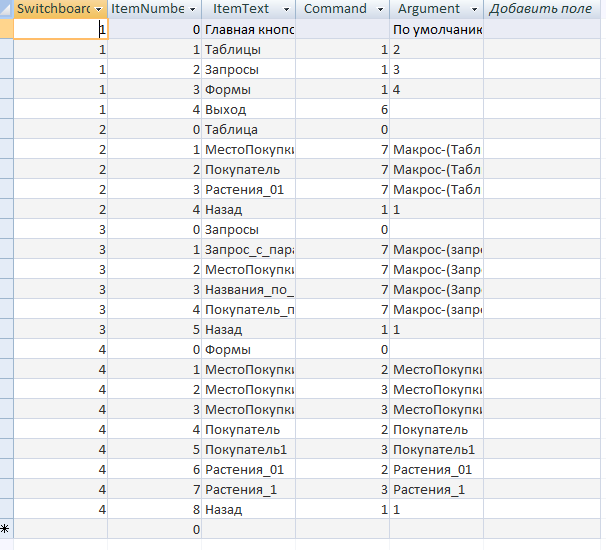
Task: Select the new record row marked with asterisk
Action: [x=6, y=529]
